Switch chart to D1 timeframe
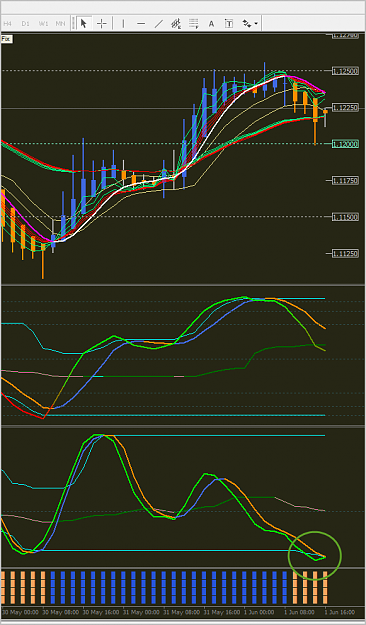366x625 pixels. (x=26, y=24)
